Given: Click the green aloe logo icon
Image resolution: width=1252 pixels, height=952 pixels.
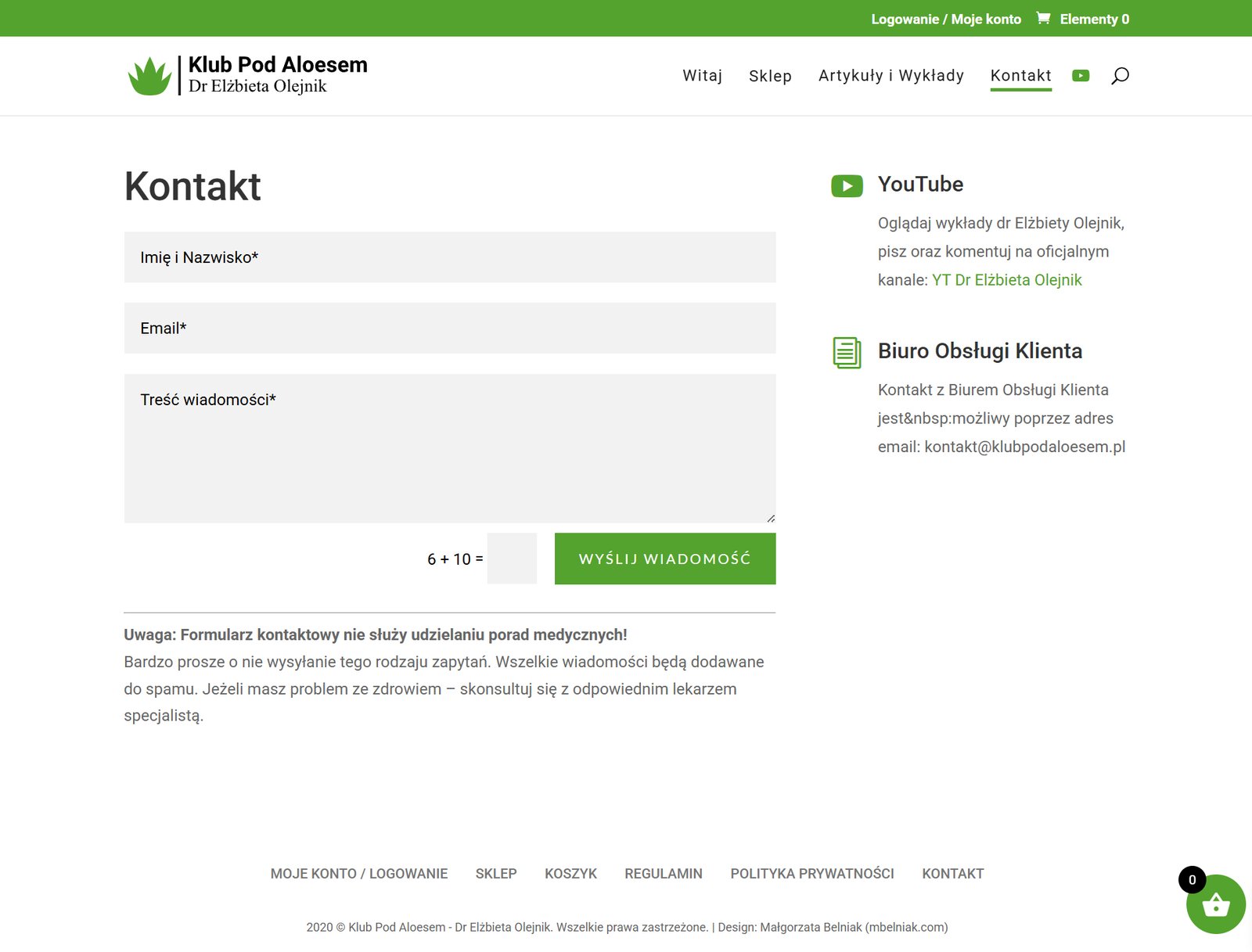Looking at the screenshot, I should pos(149,76).
